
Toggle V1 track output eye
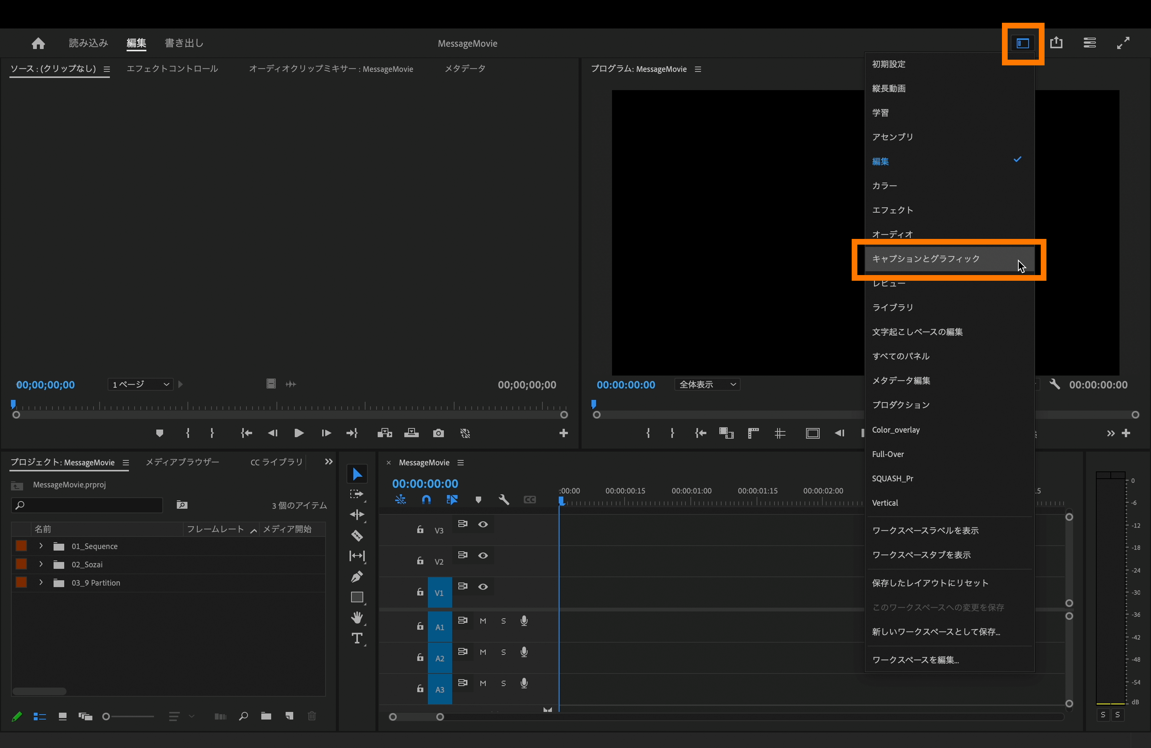483,587
